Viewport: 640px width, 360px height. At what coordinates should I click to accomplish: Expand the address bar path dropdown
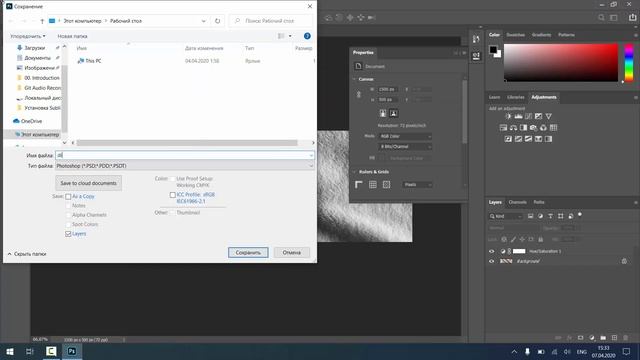point(203,21)
